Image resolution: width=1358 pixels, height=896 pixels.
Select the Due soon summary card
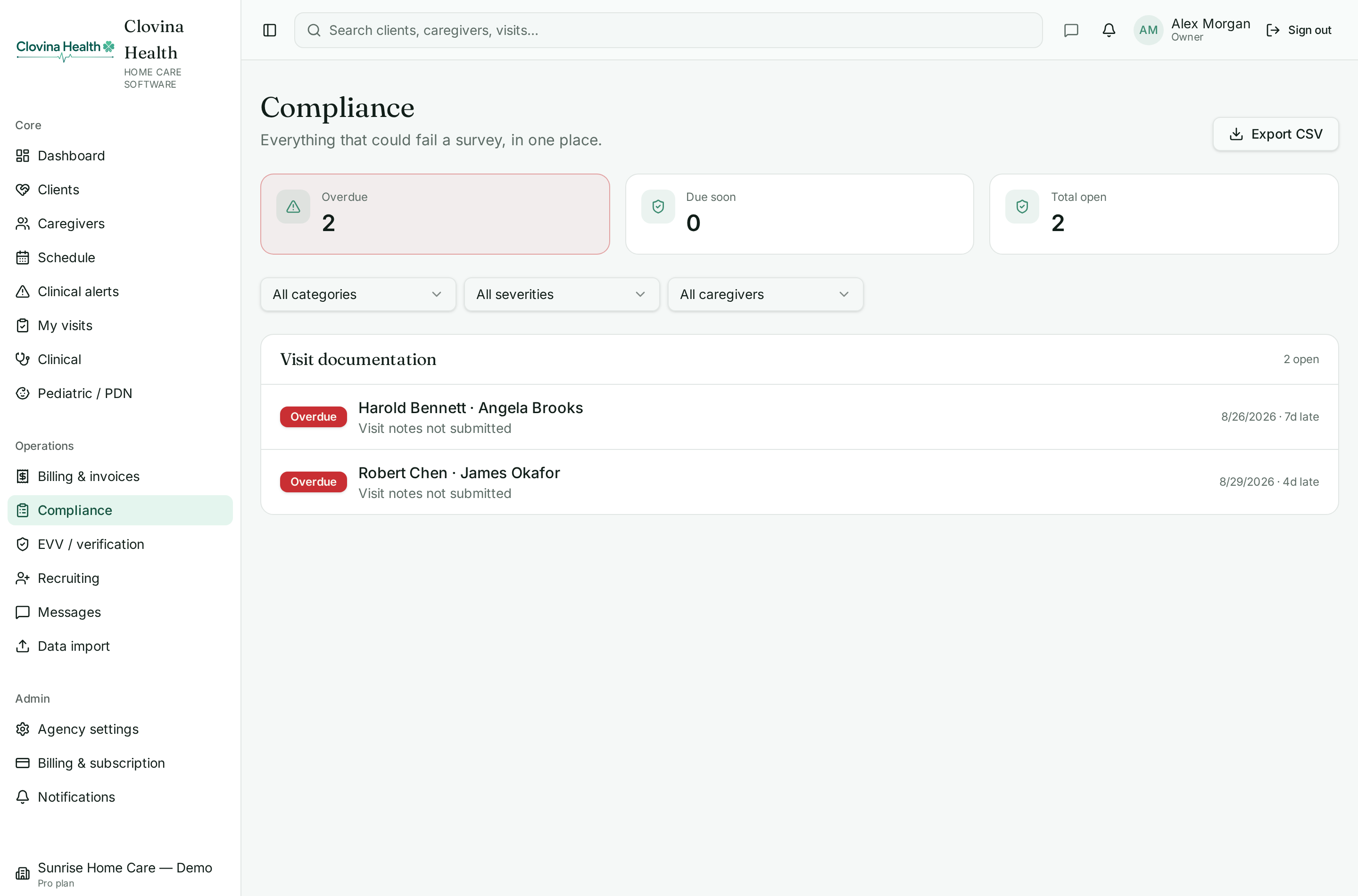[x=799, y=214]
